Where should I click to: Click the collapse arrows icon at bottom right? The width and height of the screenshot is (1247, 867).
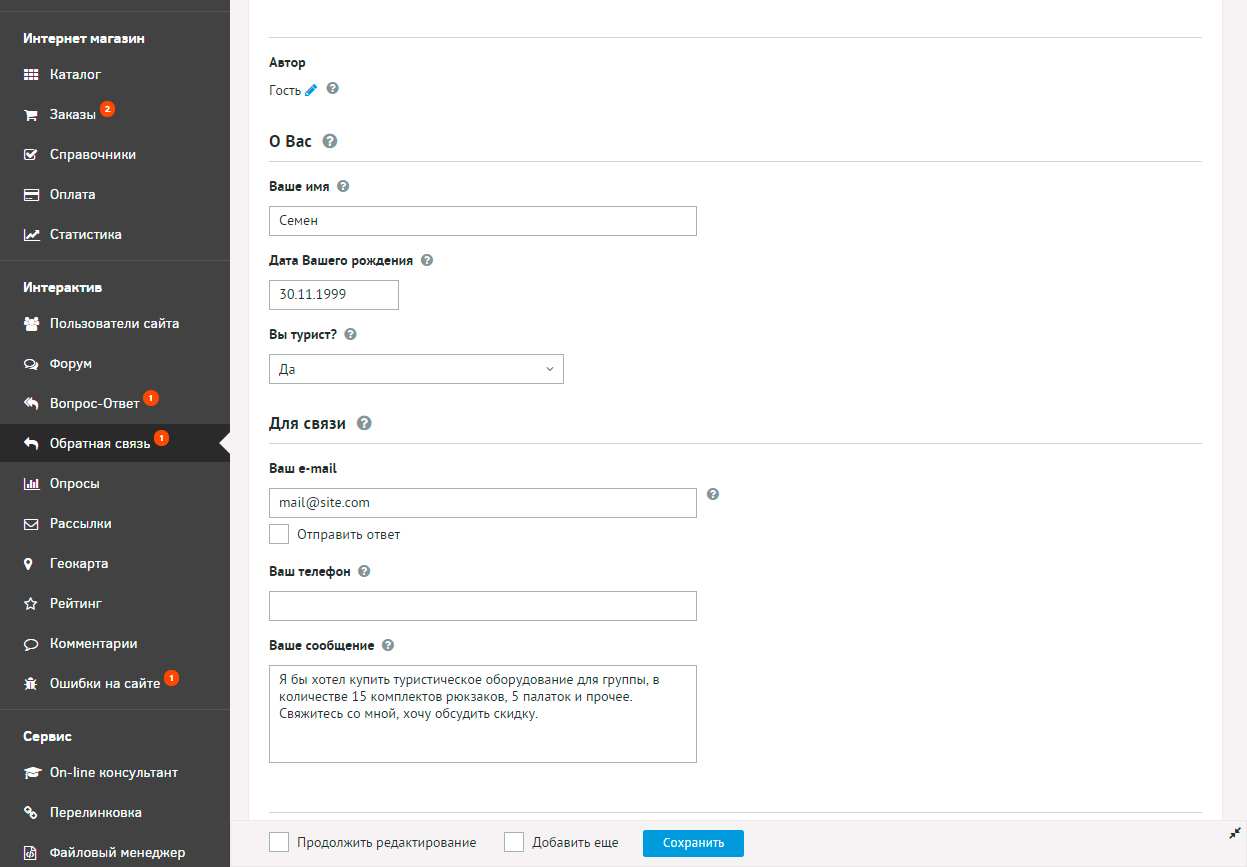click(1234, 833)
